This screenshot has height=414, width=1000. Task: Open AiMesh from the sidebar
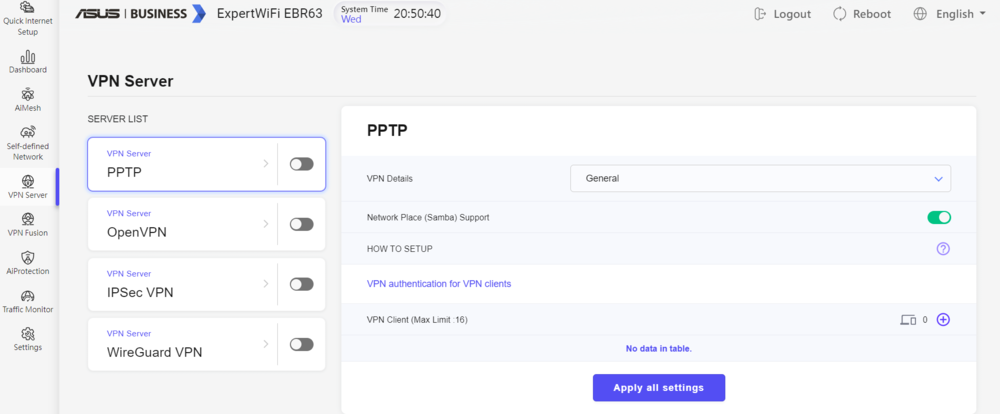(28, 94)
